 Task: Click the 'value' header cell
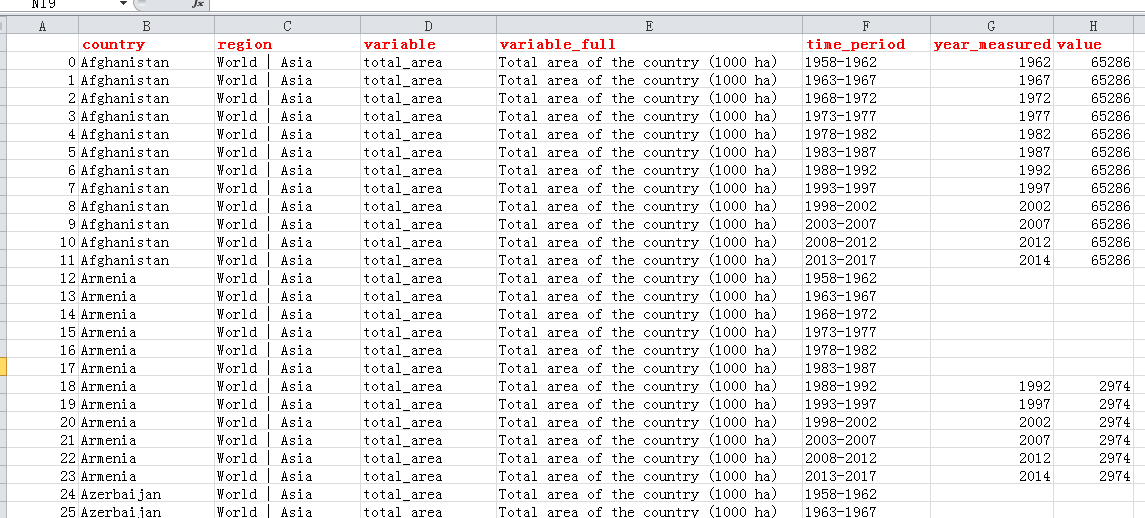click(x=1093, y=44)
